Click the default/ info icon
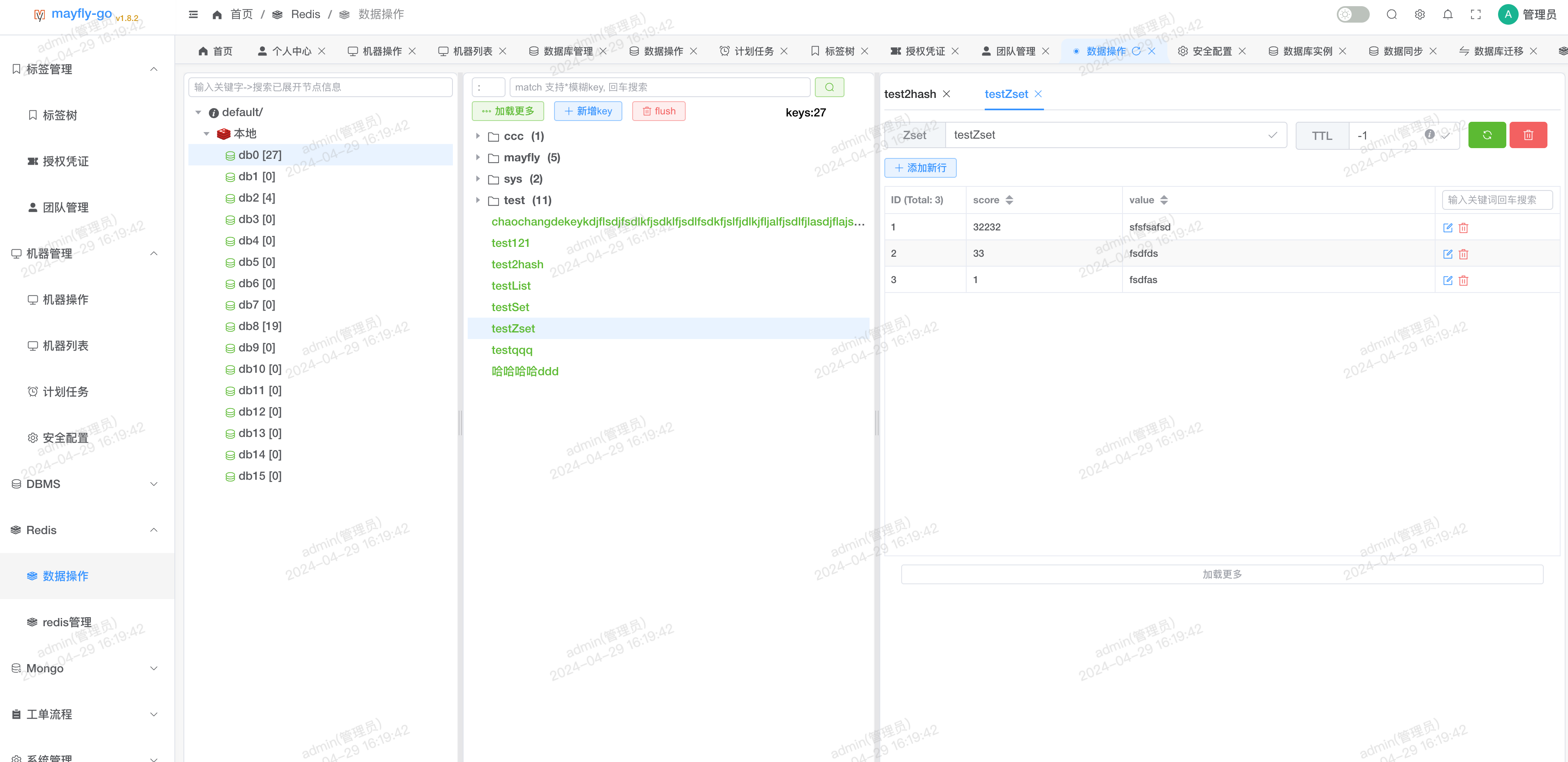 tap(213, 113)
